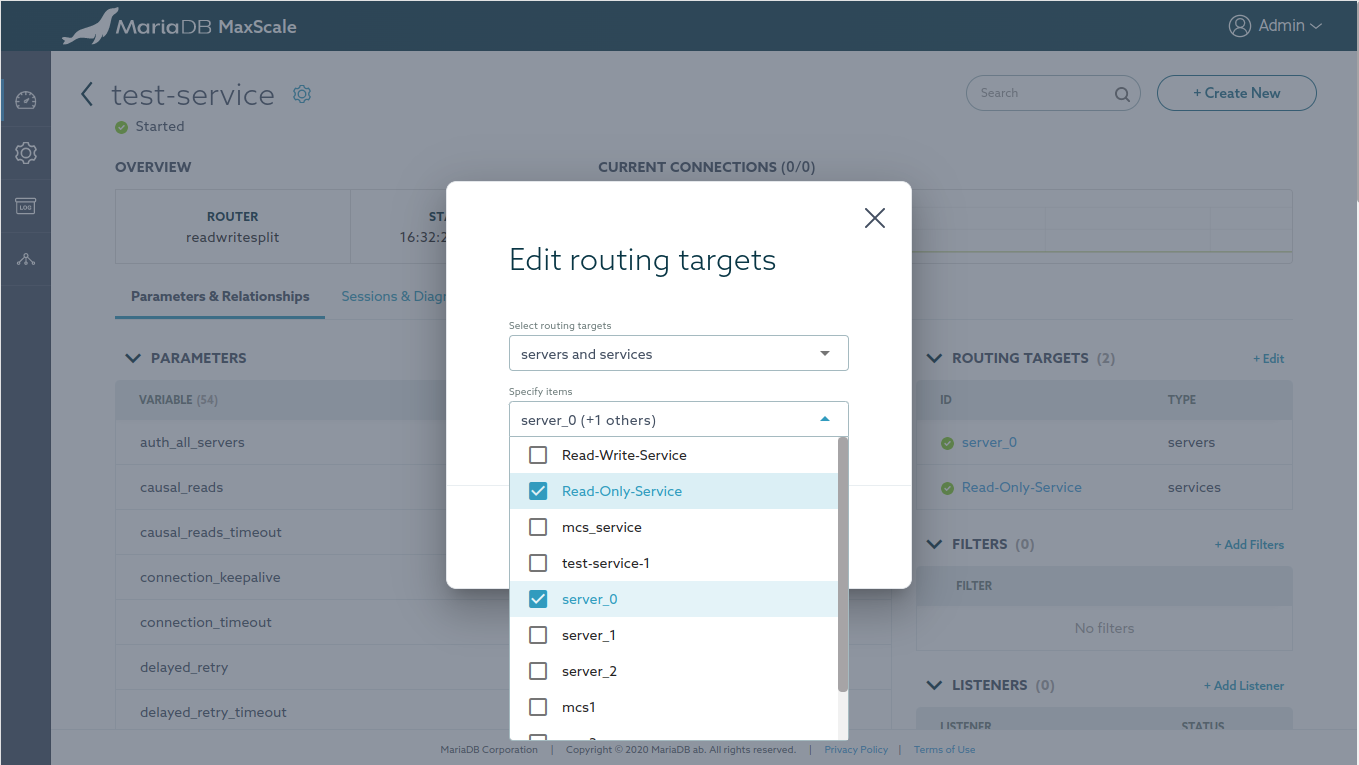
Task: Check the Read-Write-Service checkbox
Action: [538, 455]
